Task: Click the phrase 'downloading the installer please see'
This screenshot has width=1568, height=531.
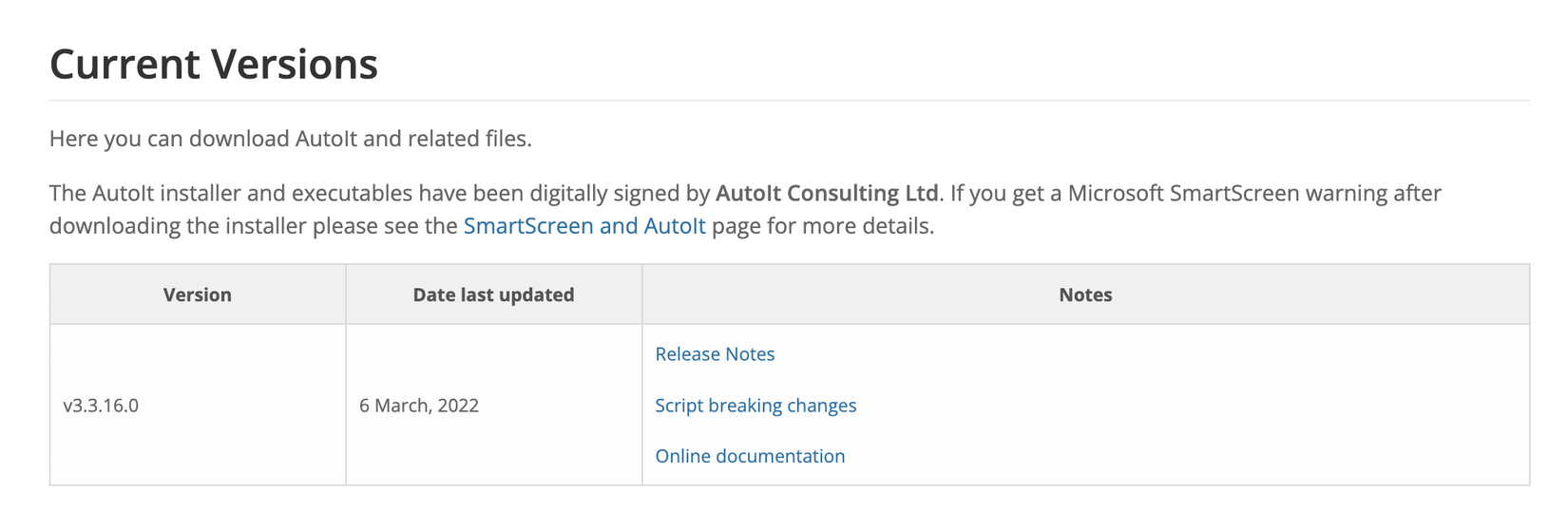Action: coord(253,226)
